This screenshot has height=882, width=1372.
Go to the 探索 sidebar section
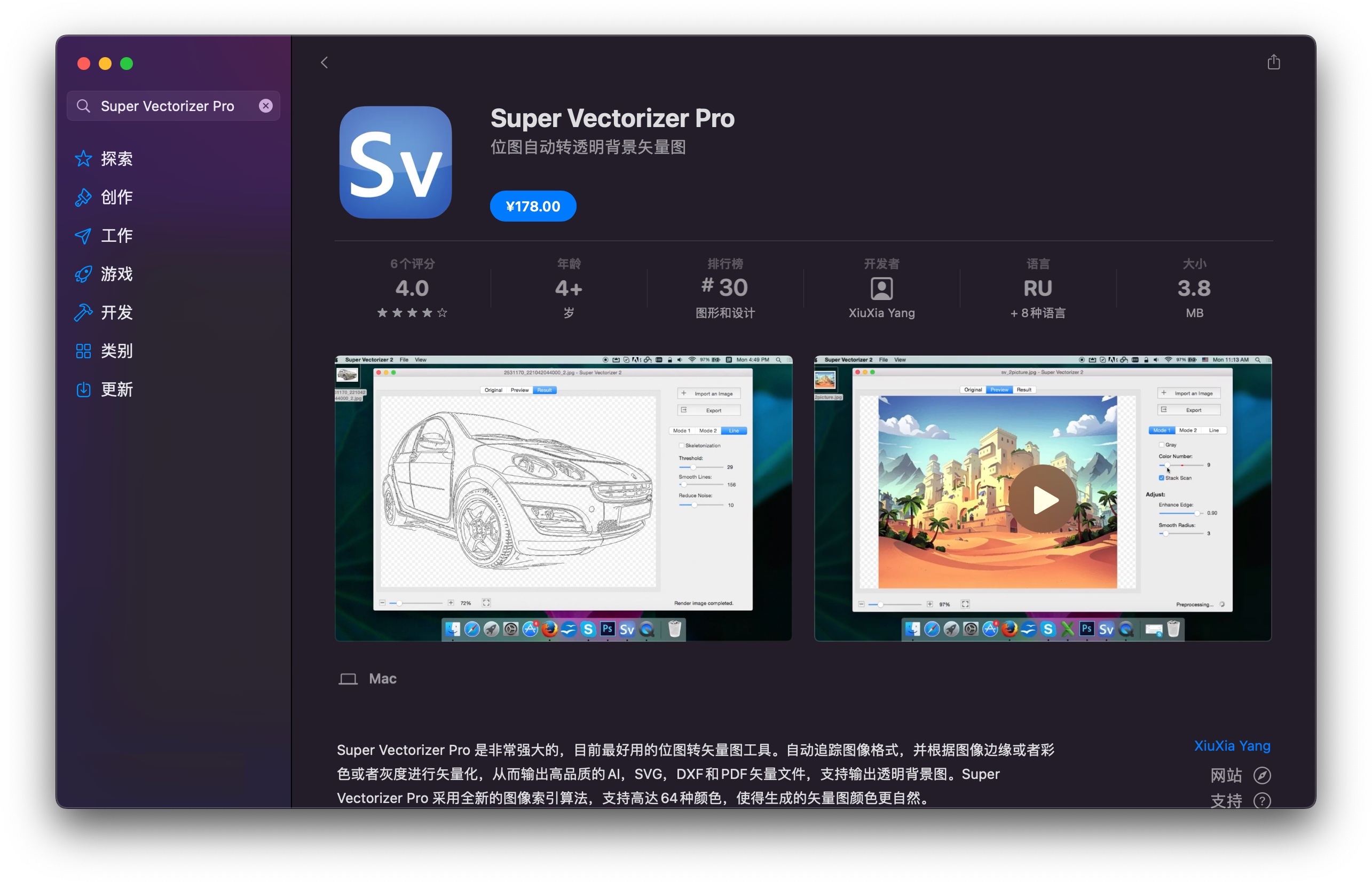pyautogui.click(x=117, y=159)
